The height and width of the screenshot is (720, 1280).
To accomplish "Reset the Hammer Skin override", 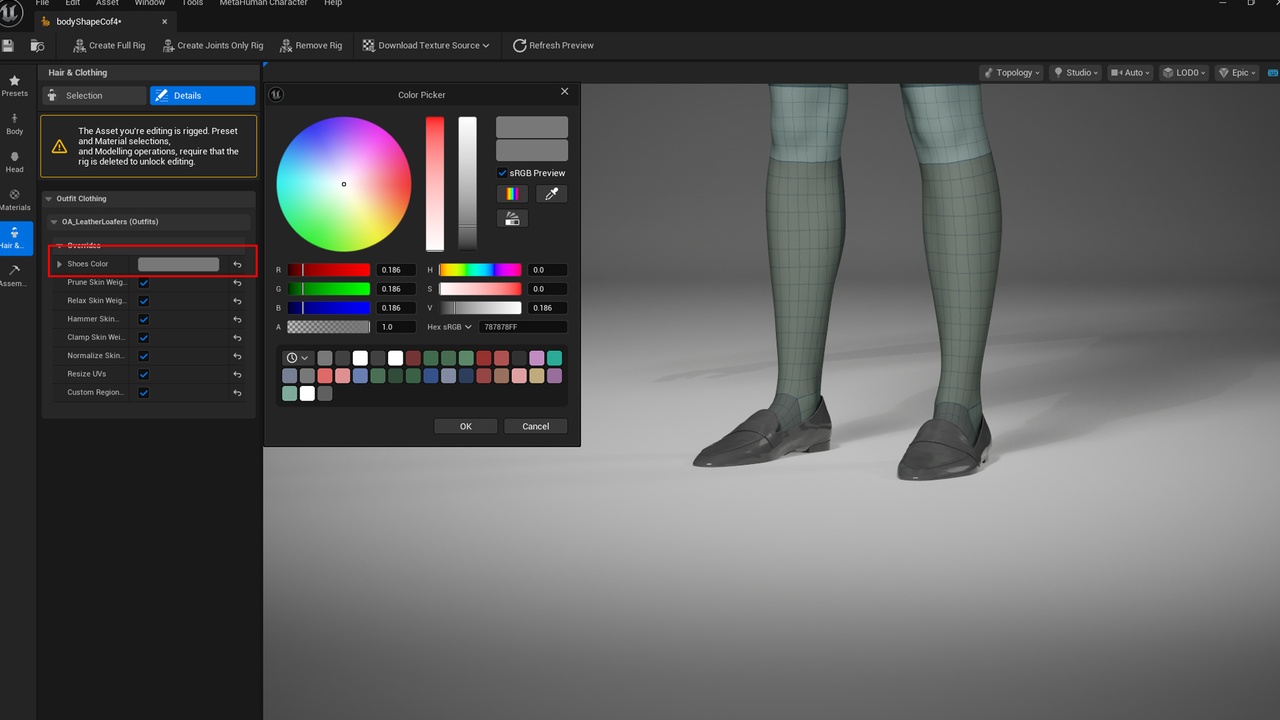I will pos(237,320).
